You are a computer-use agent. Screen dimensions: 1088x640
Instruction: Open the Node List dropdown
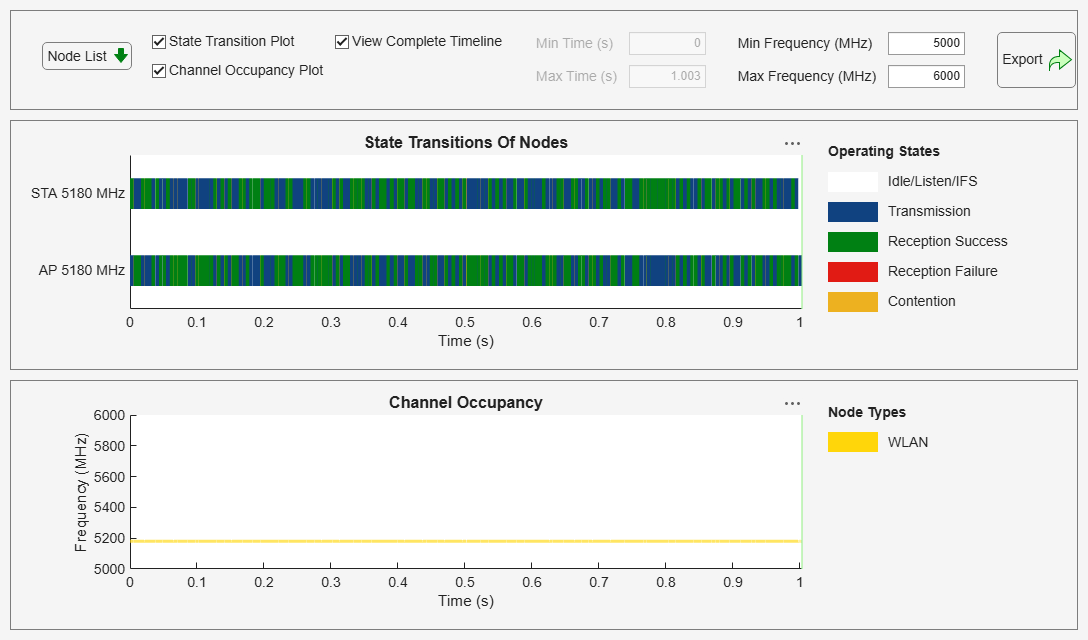point(87,56)
